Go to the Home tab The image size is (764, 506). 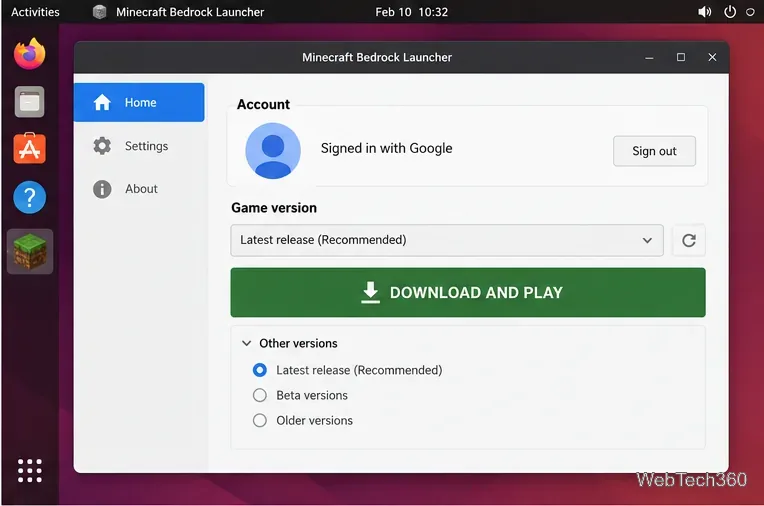[139, 102]
